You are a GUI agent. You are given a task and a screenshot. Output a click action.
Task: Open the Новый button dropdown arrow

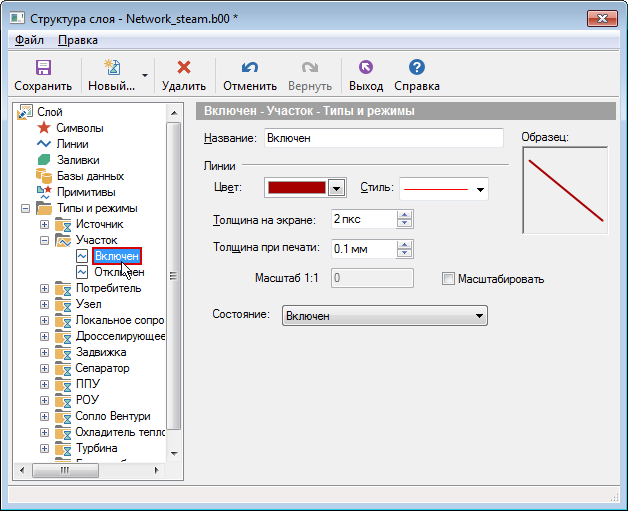(145, 76)
